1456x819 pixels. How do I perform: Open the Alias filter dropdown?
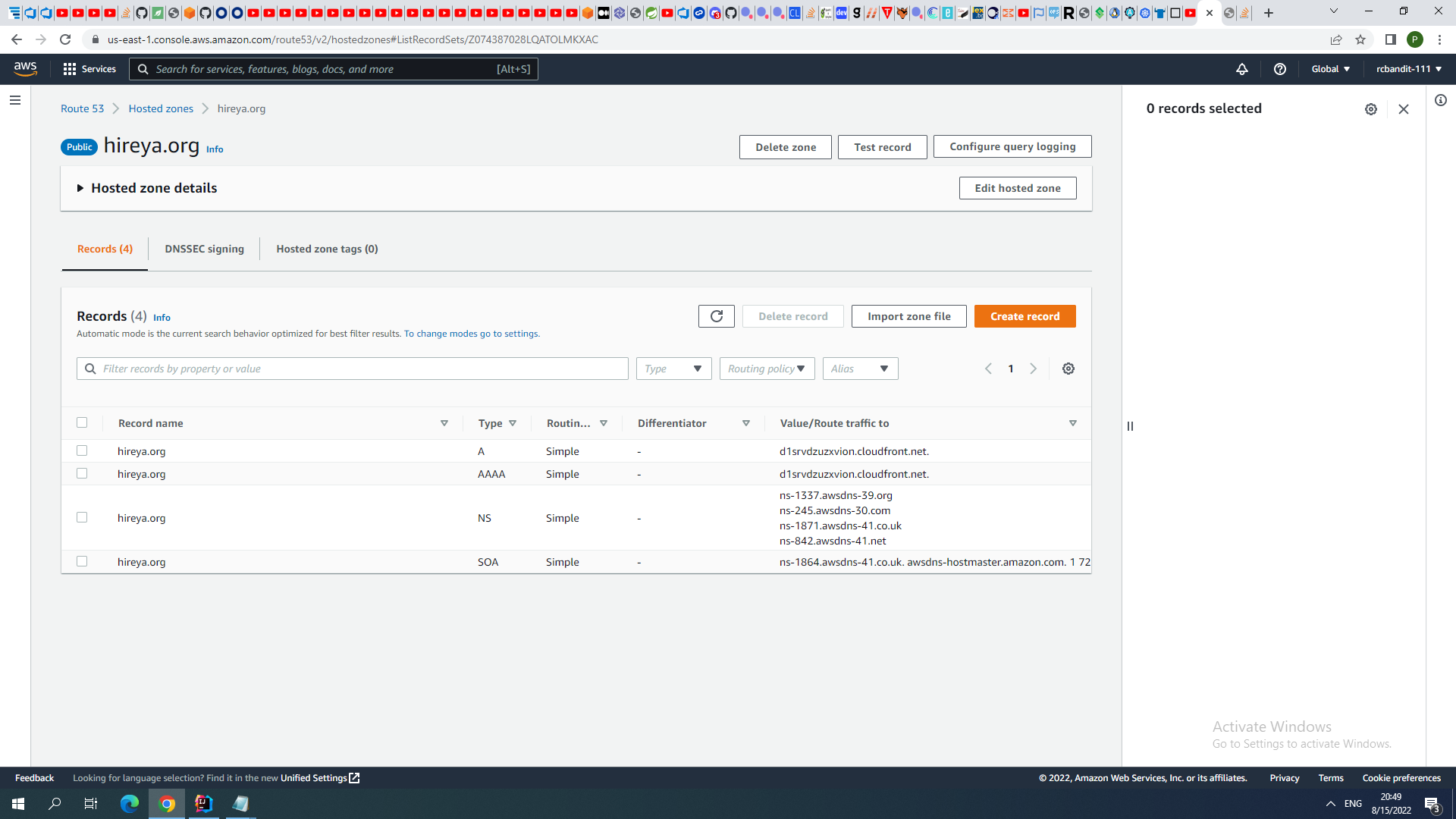pos(860,369)
